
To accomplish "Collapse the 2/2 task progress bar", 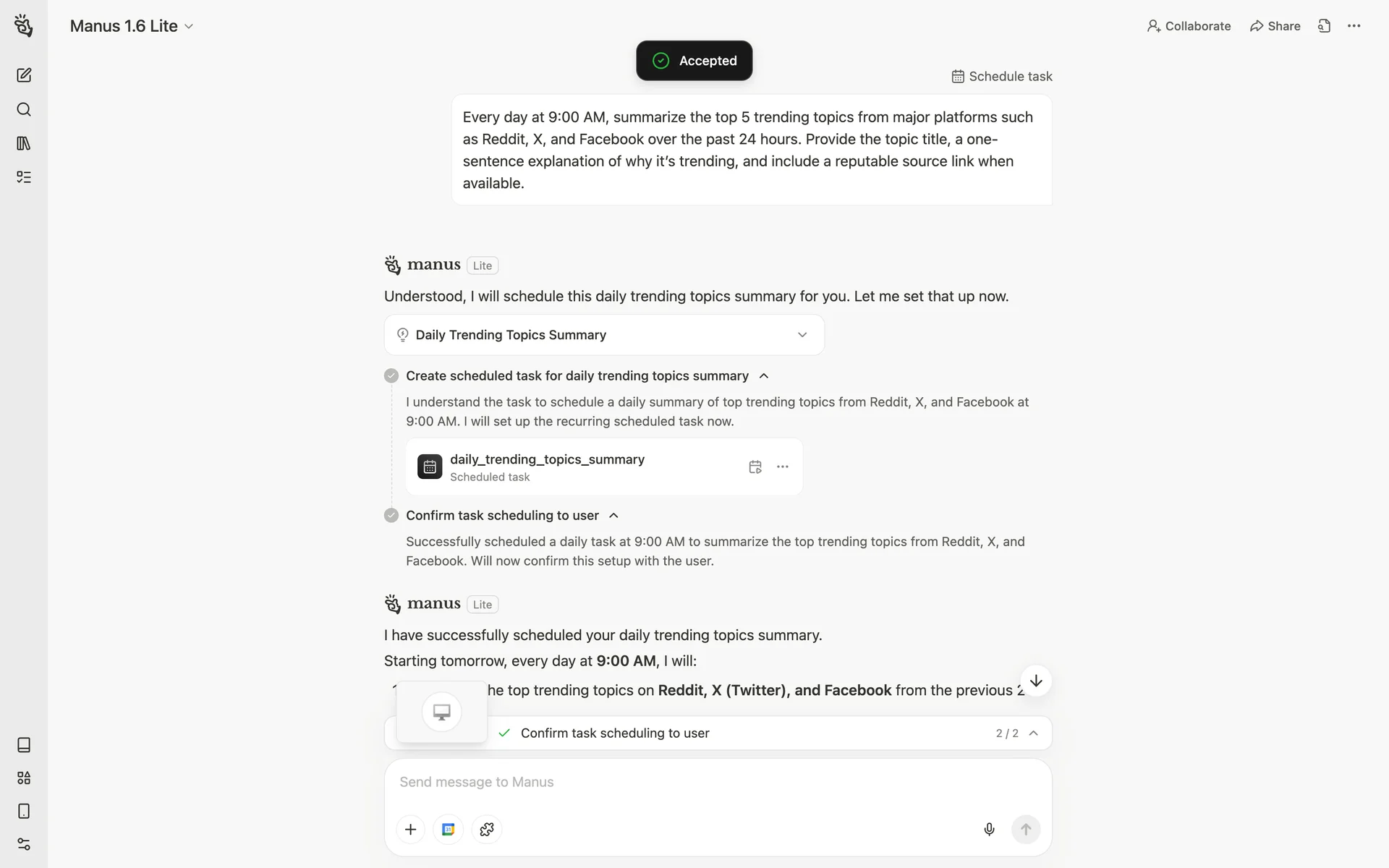I will (x=1033, y=733).
